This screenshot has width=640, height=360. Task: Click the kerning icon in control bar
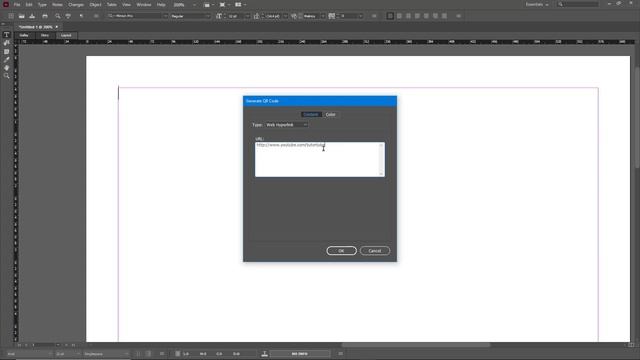point(294,16)
